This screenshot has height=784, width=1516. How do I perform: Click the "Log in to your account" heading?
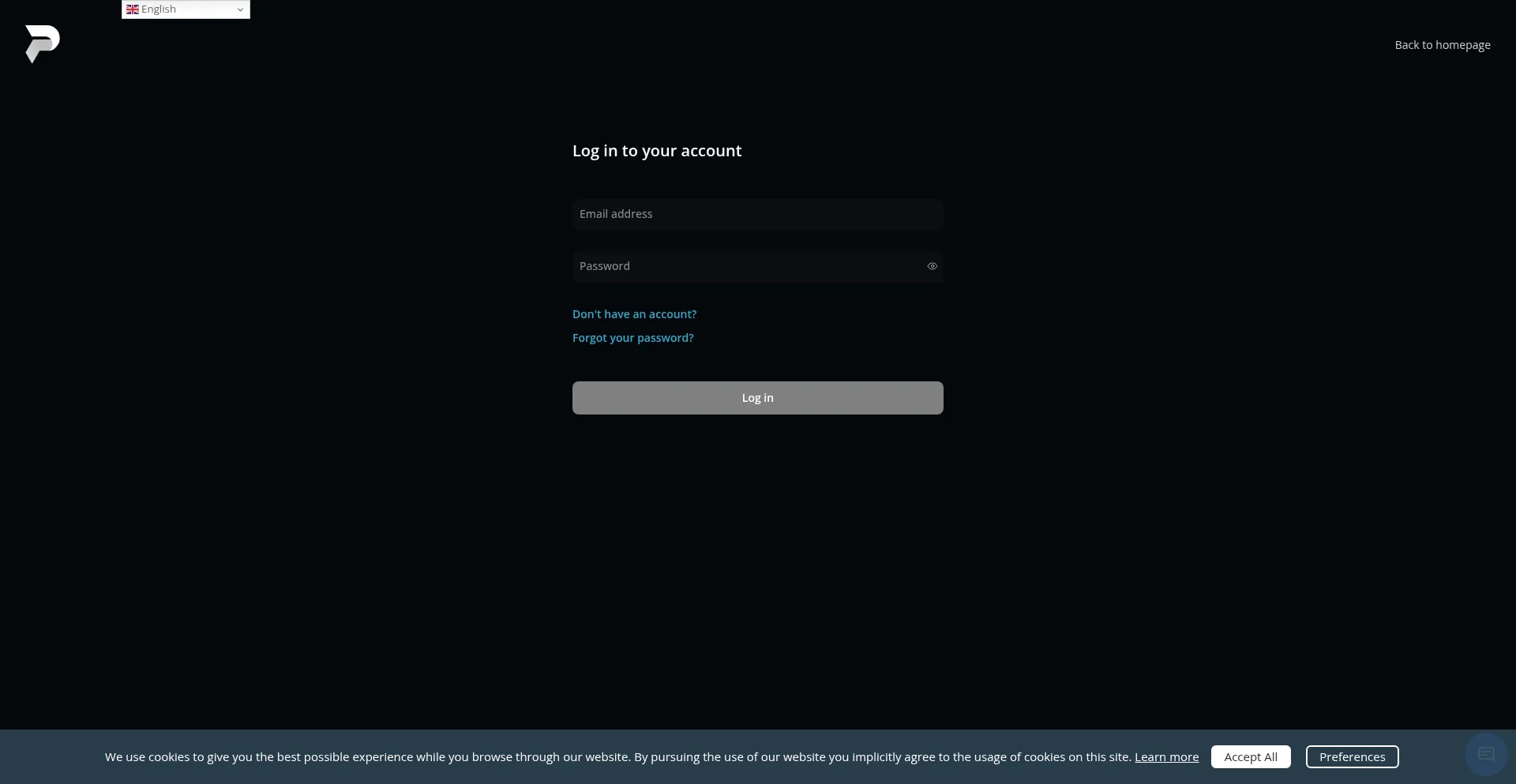(656, 151)
